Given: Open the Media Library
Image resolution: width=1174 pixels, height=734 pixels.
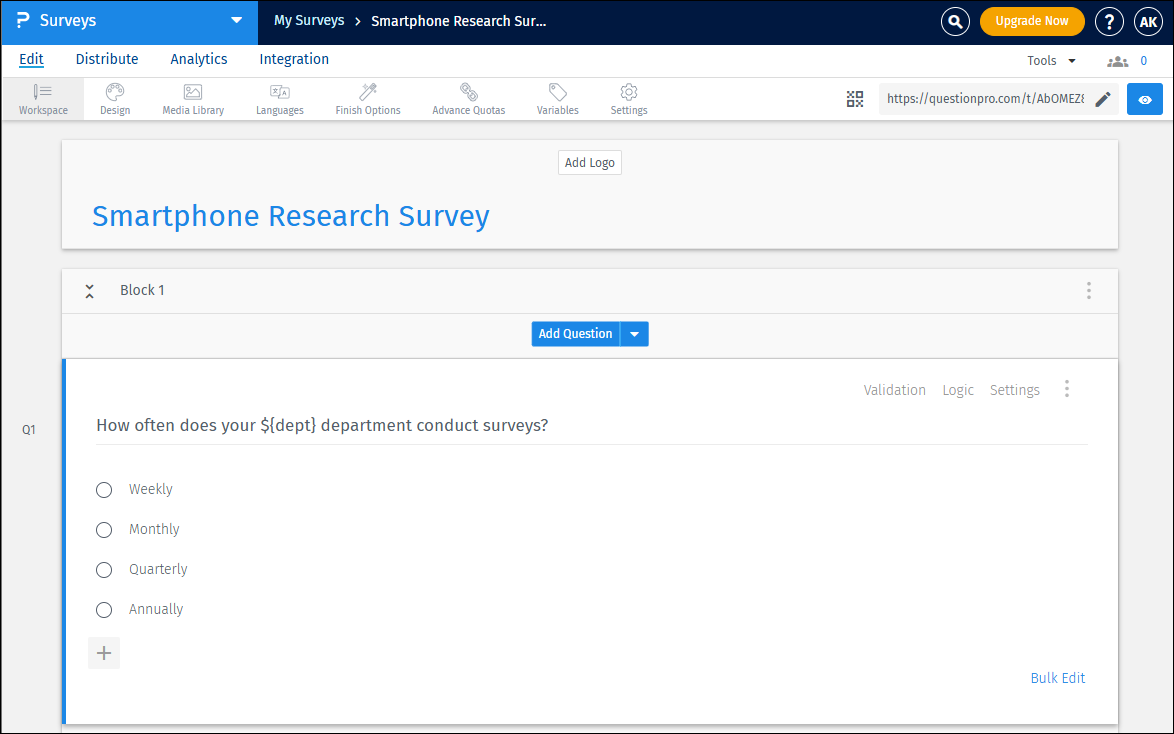Looking at the screenshot, I should [192, 99].
